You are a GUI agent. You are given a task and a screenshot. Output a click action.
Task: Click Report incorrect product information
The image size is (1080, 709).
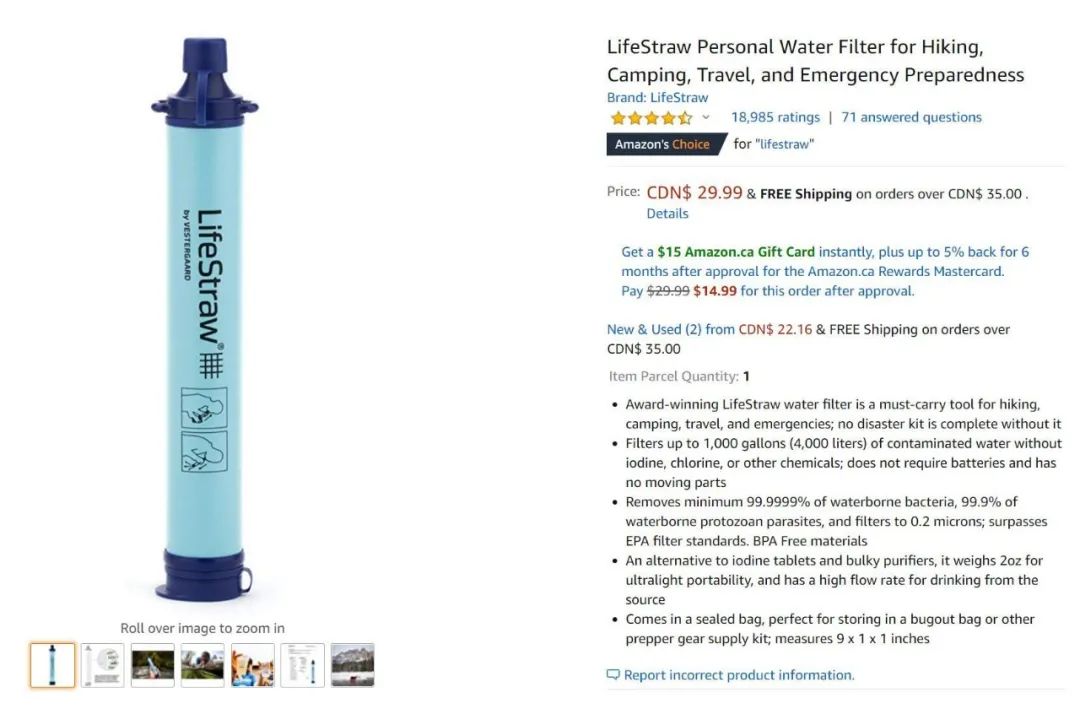pos(739,675)
